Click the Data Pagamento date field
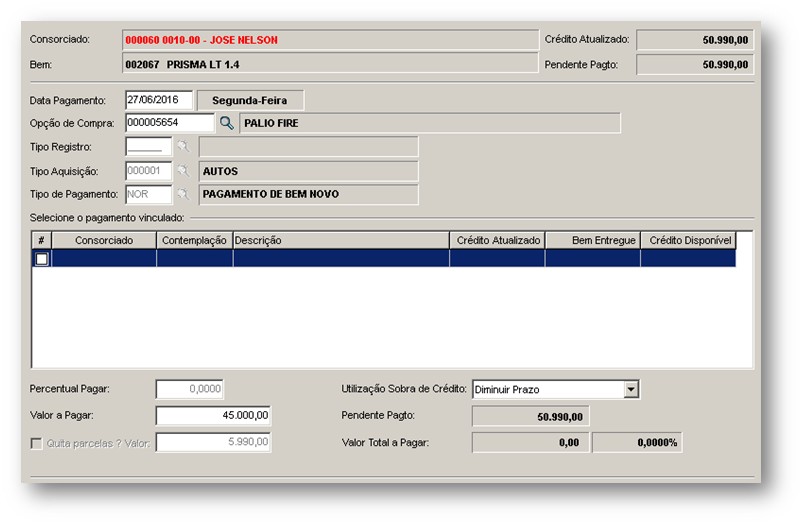The height and width of the screenshot is (525, 803). [159, 100]
